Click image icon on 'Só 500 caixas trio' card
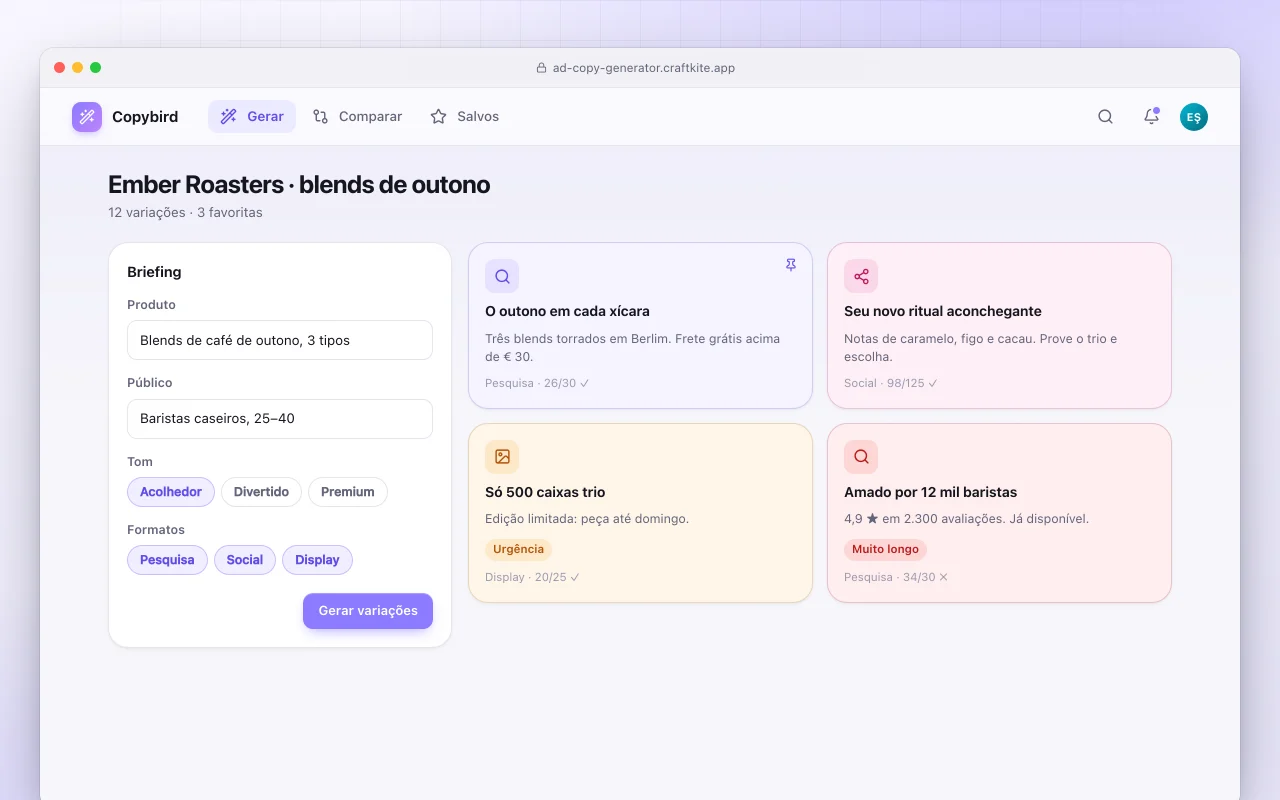This screenshot has width=1280, height=800. point(502,457)
